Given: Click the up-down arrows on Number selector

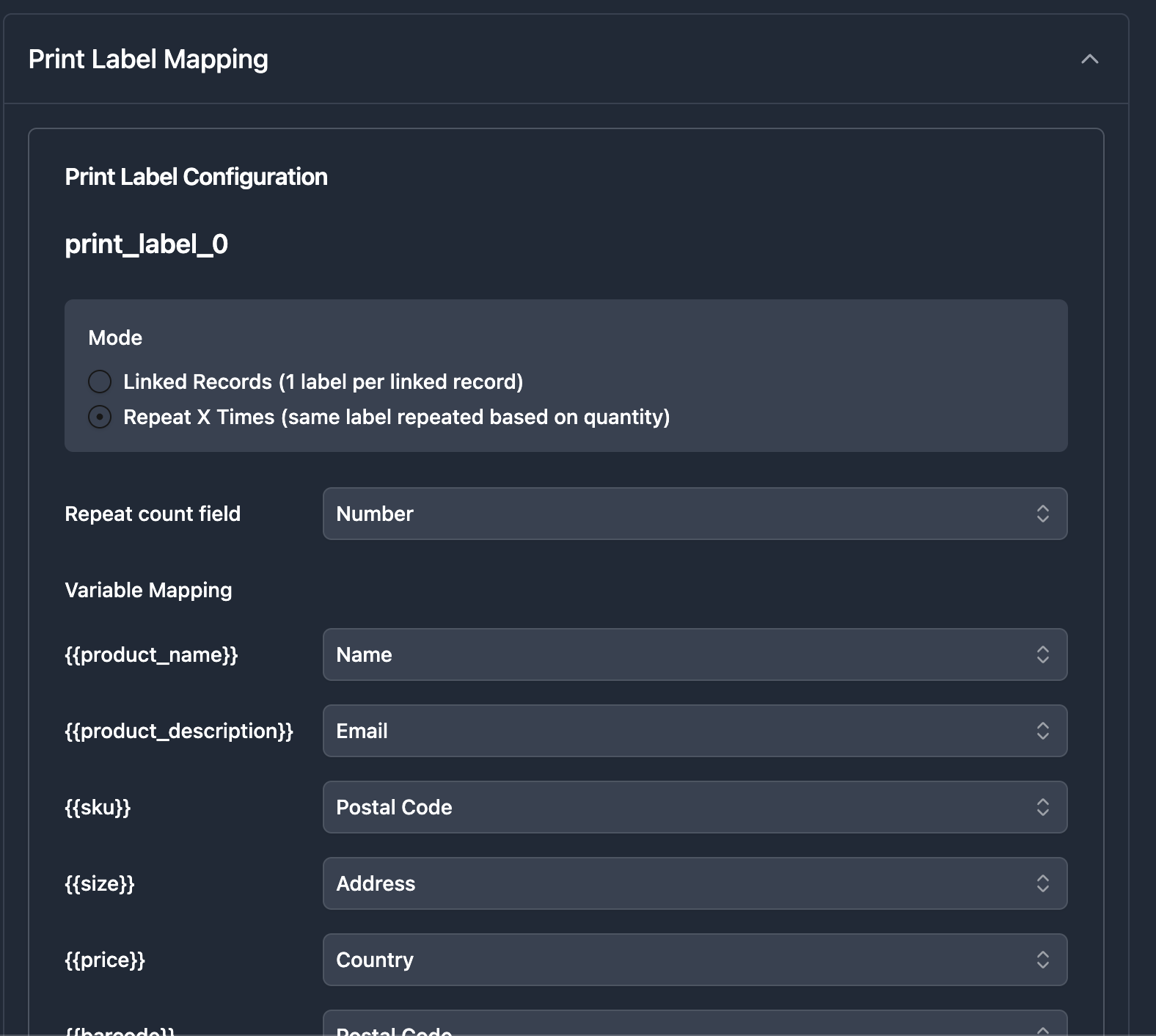Looking at the screenshot, I should pyautogui.click(x=1042, y=514).
